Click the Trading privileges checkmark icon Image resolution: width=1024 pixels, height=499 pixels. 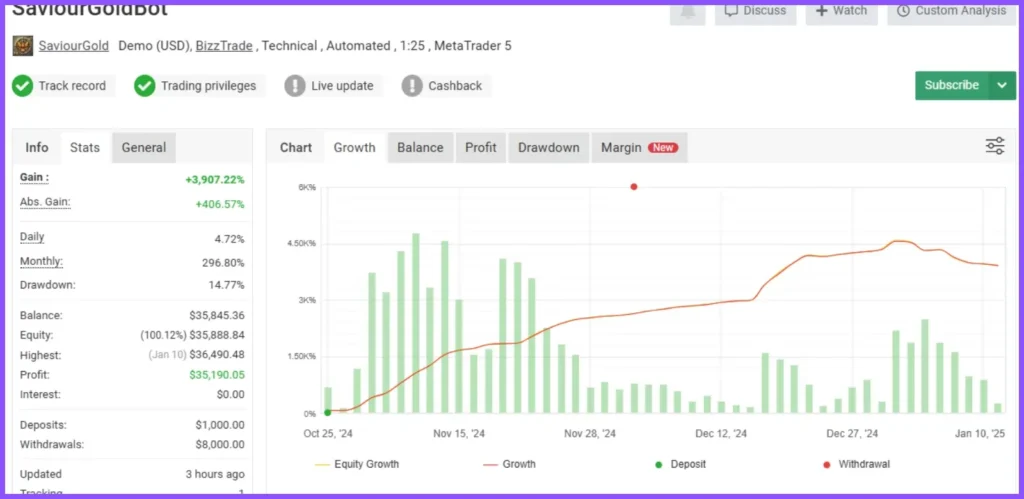coord(145,86)
